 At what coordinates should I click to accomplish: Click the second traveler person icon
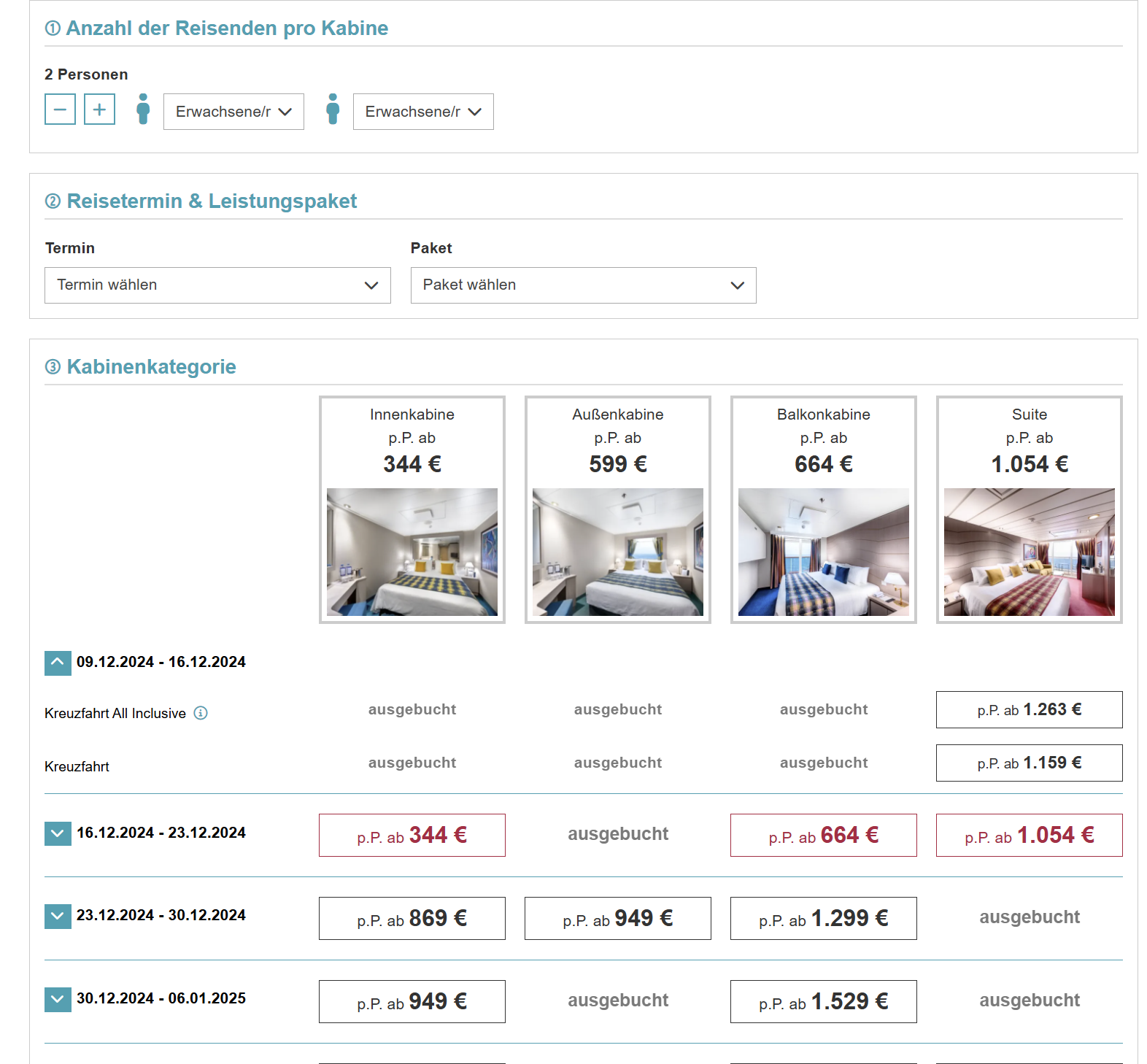click(x=333, y=109)
